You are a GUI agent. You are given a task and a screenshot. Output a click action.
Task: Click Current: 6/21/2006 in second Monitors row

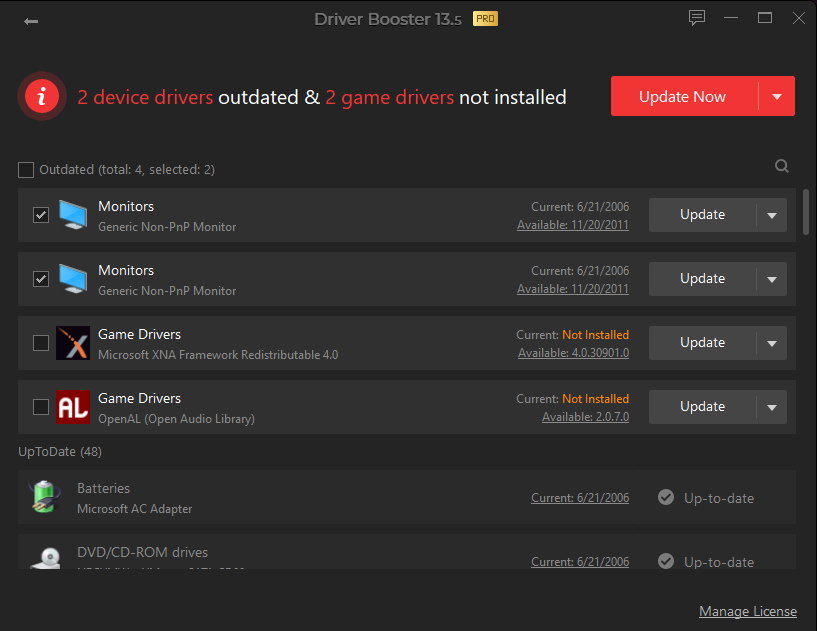(x=580, y=271)
